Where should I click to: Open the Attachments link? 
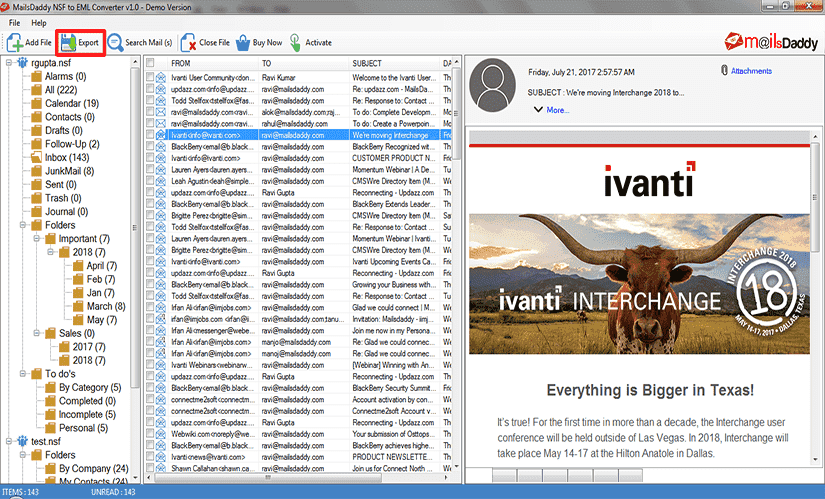751,71
